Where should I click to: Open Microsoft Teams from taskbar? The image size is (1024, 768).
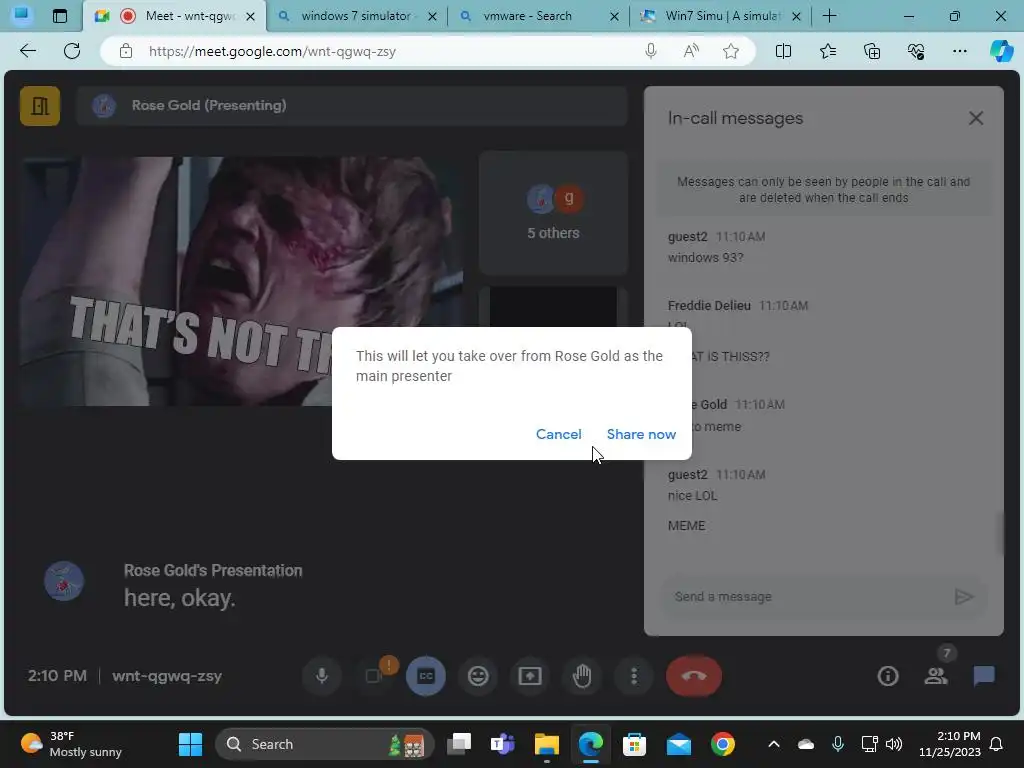click(x=502, y=744)
